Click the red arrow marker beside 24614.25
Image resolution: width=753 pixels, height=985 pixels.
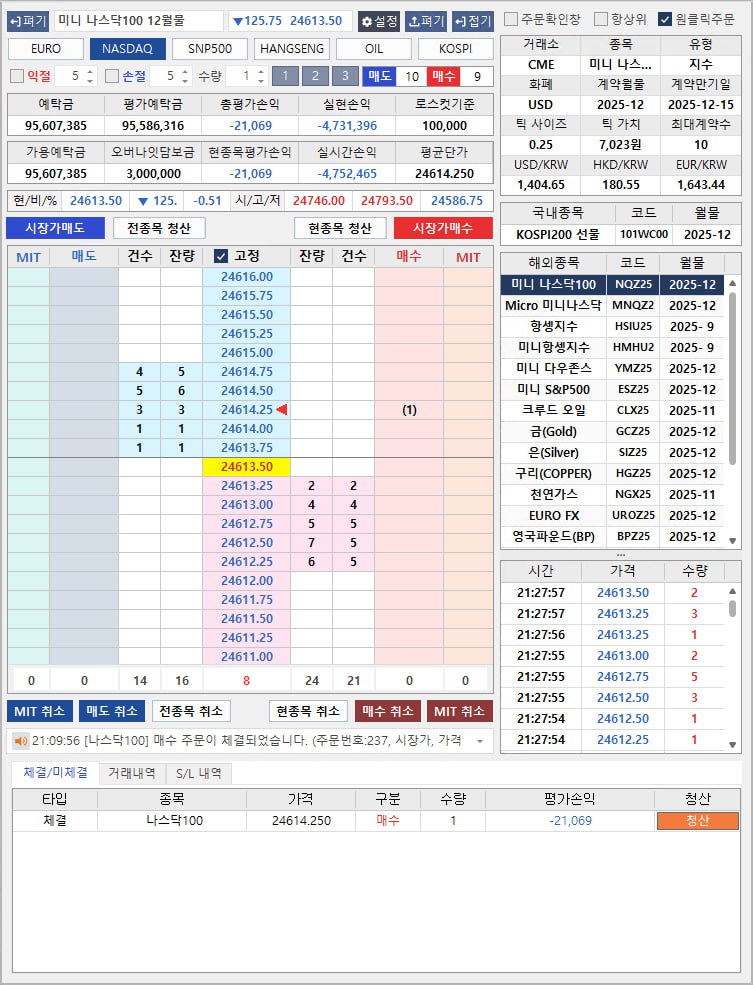(x=282, y=410)
